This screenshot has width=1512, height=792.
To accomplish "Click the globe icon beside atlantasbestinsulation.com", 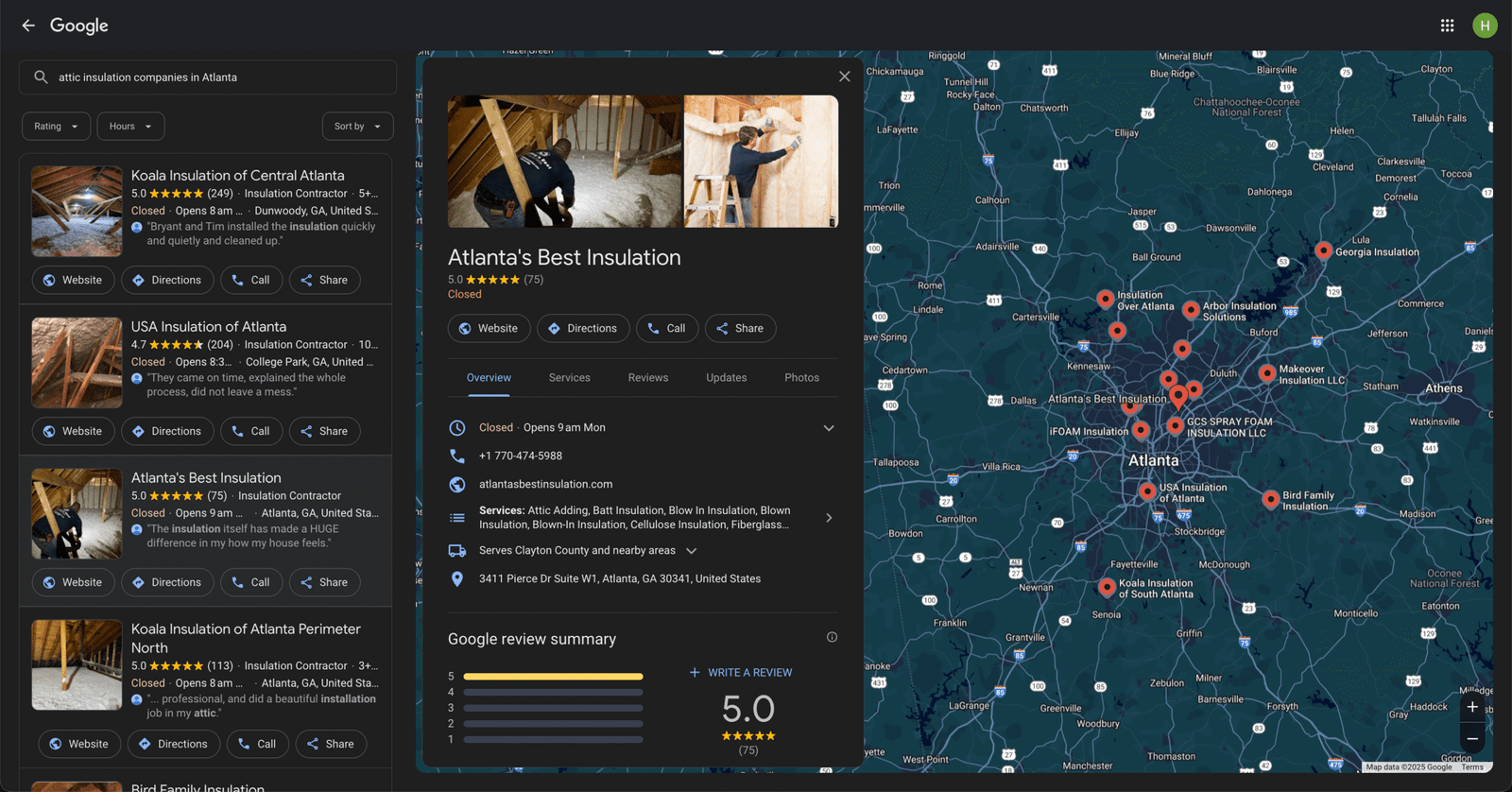I will point(457,484).
